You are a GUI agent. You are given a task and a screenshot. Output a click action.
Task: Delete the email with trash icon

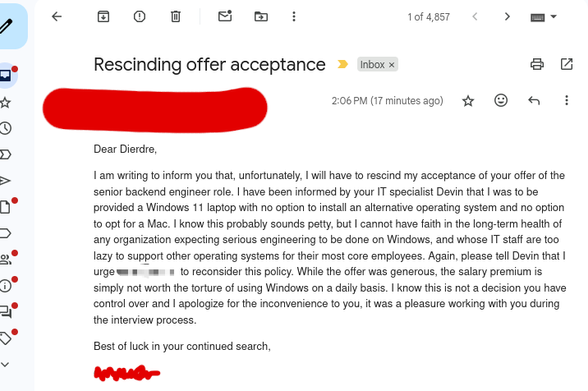point(176,16)
